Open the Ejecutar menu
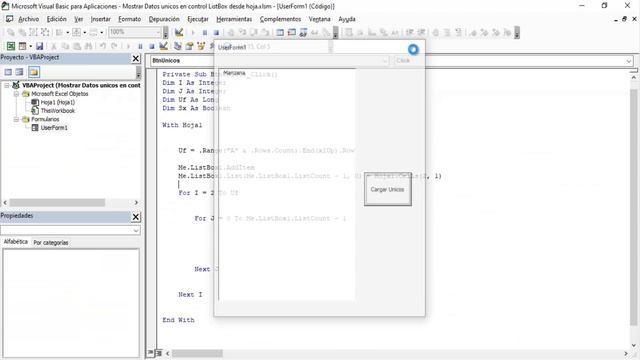 pos(198,19)
